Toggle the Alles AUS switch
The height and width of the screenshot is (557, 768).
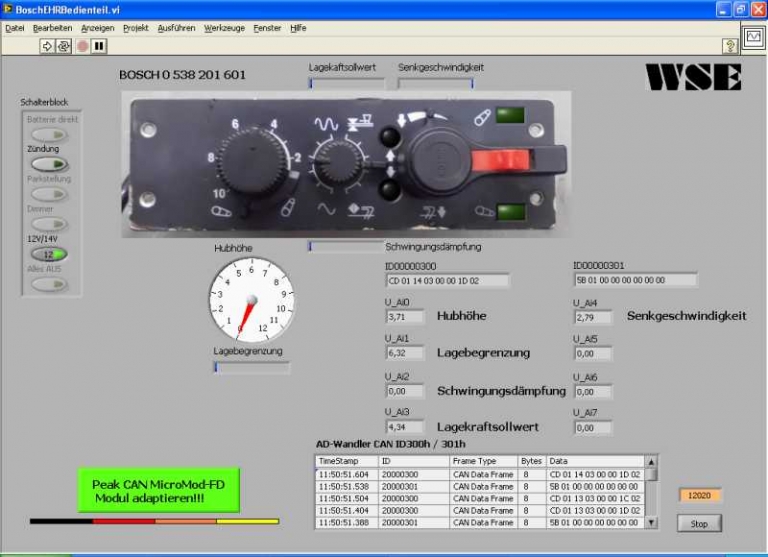point(48,284)
